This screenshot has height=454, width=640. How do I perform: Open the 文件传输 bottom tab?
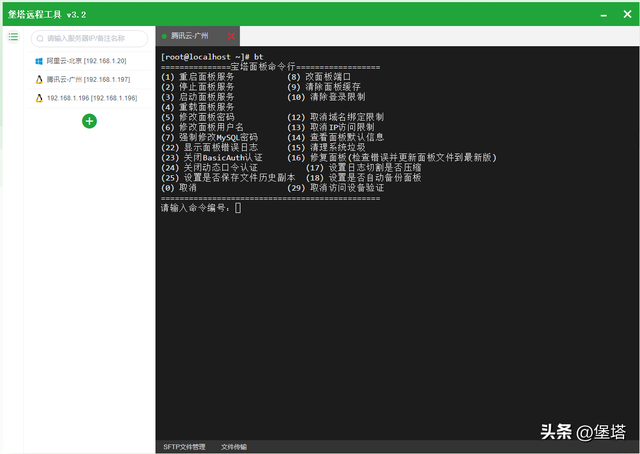tap(234, 446)
